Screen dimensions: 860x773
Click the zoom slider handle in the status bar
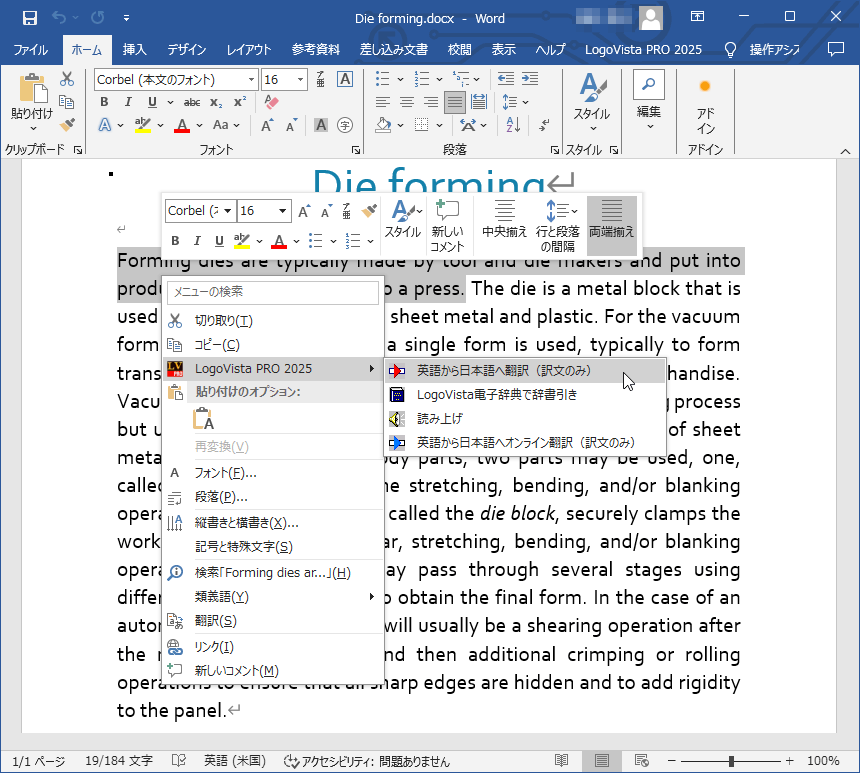pos(731,761)
